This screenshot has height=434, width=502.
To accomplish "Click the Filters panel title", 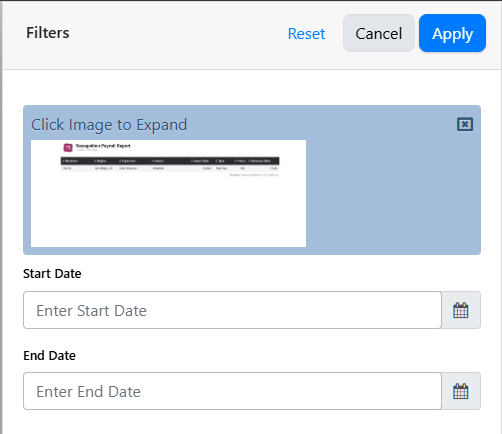I will pos(48,33).
